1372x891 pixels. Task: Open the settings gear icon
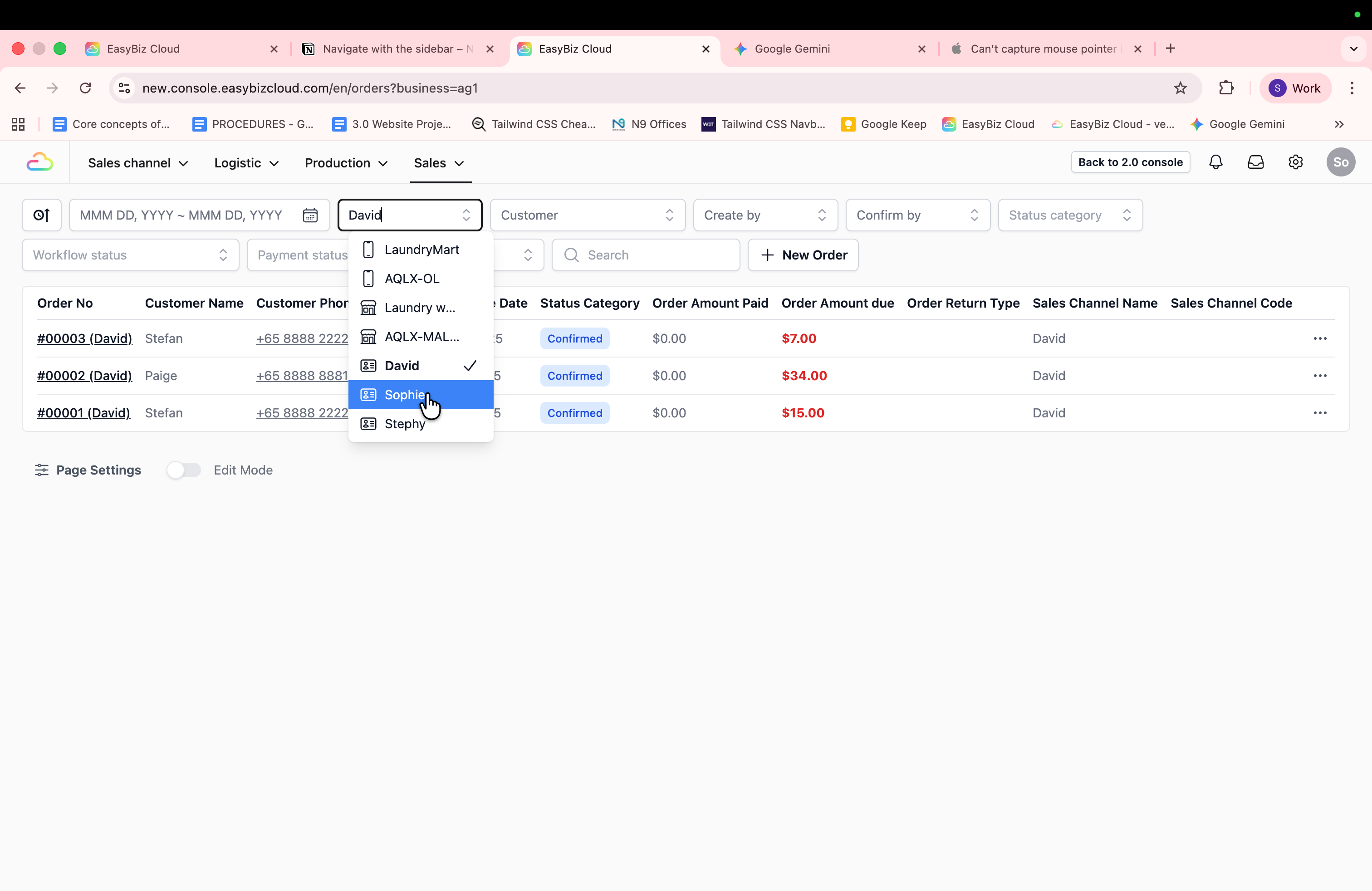pyautogui.click(x=1295, y=162)
